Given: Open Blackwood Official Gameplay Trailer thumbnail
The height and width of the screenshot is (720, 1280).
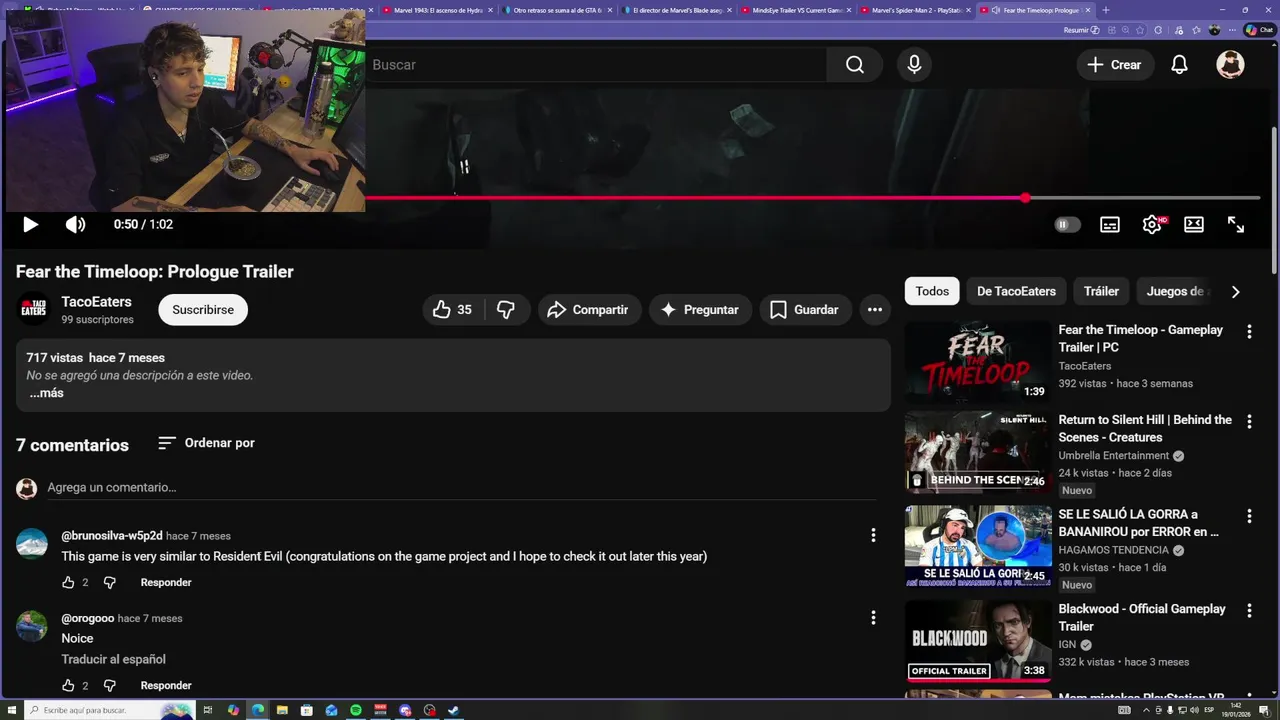Looking at the screenshot, I should [978, 640].
